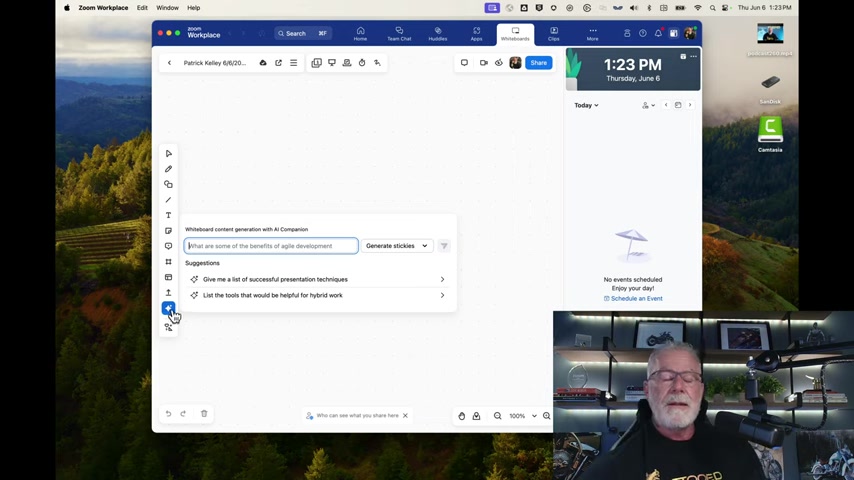Select the hand pan tool

(461, 416)
